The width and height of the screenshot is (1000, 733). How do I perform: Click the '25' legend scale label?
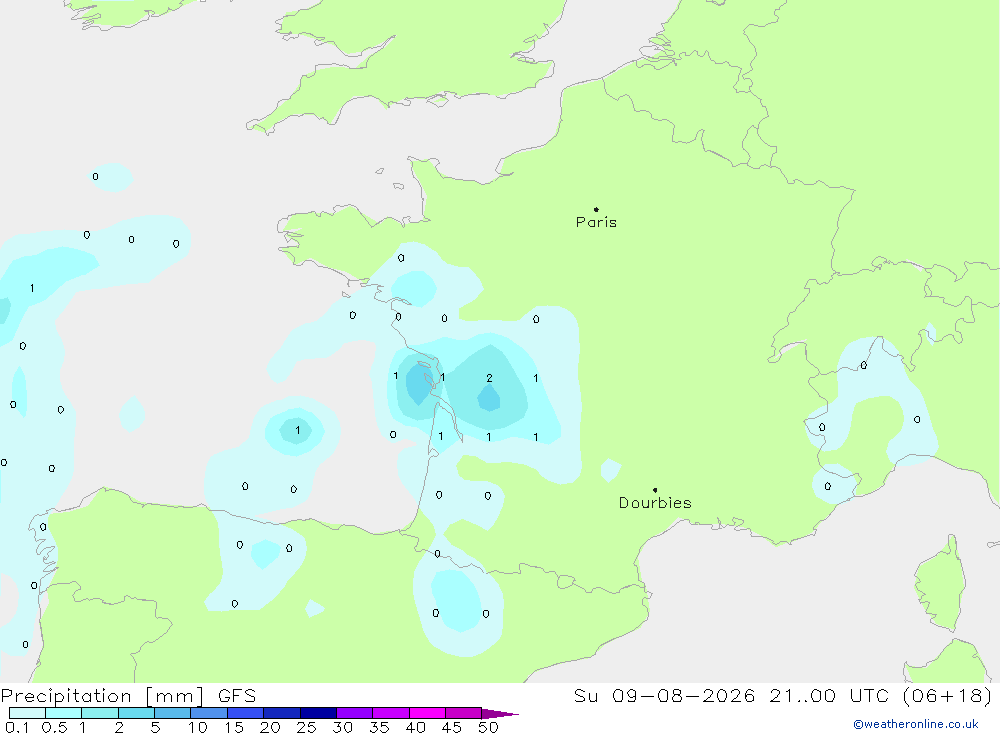tap(306, 727)
